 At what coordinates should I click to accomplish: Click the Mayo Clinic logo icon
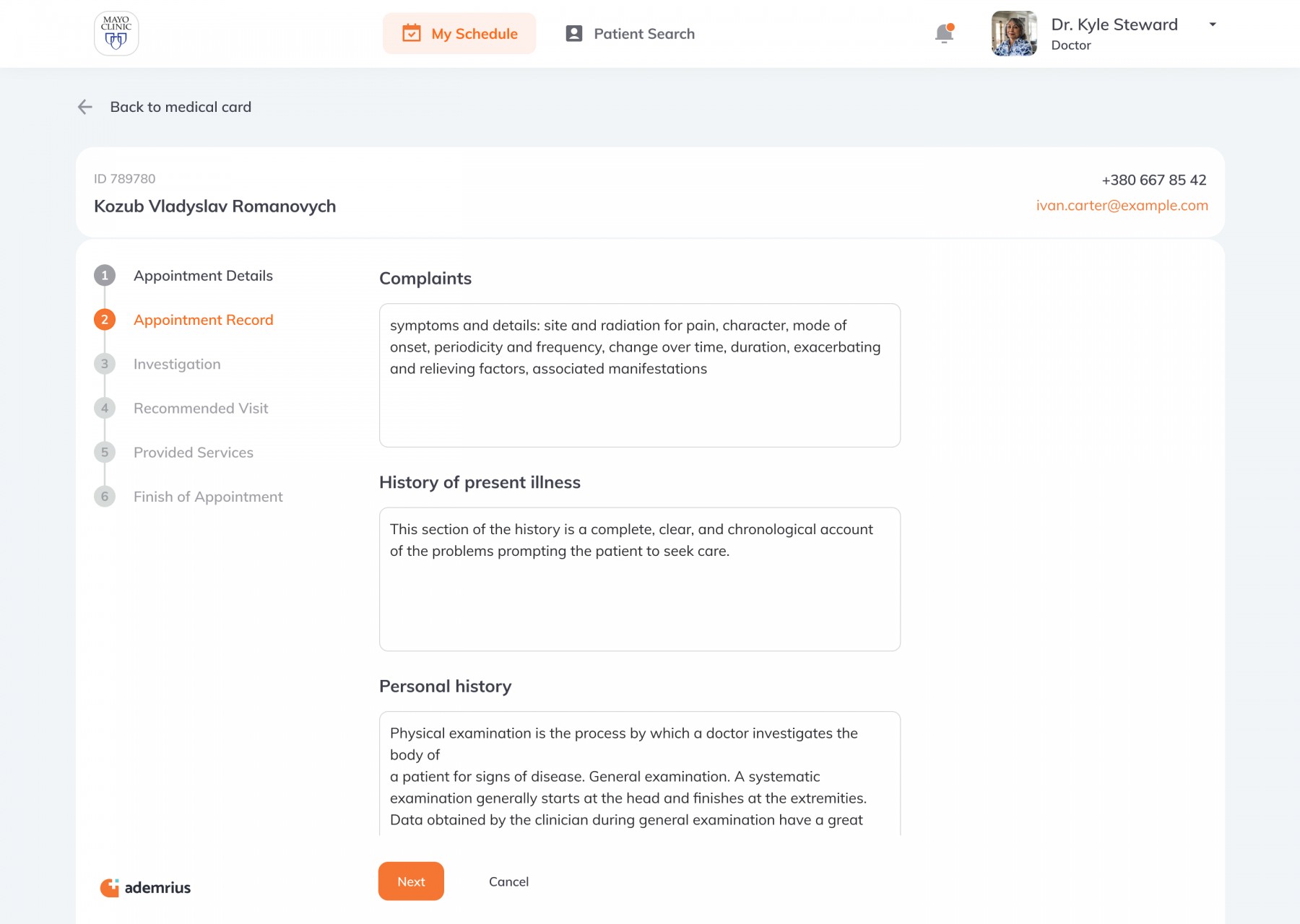[116, 34]
